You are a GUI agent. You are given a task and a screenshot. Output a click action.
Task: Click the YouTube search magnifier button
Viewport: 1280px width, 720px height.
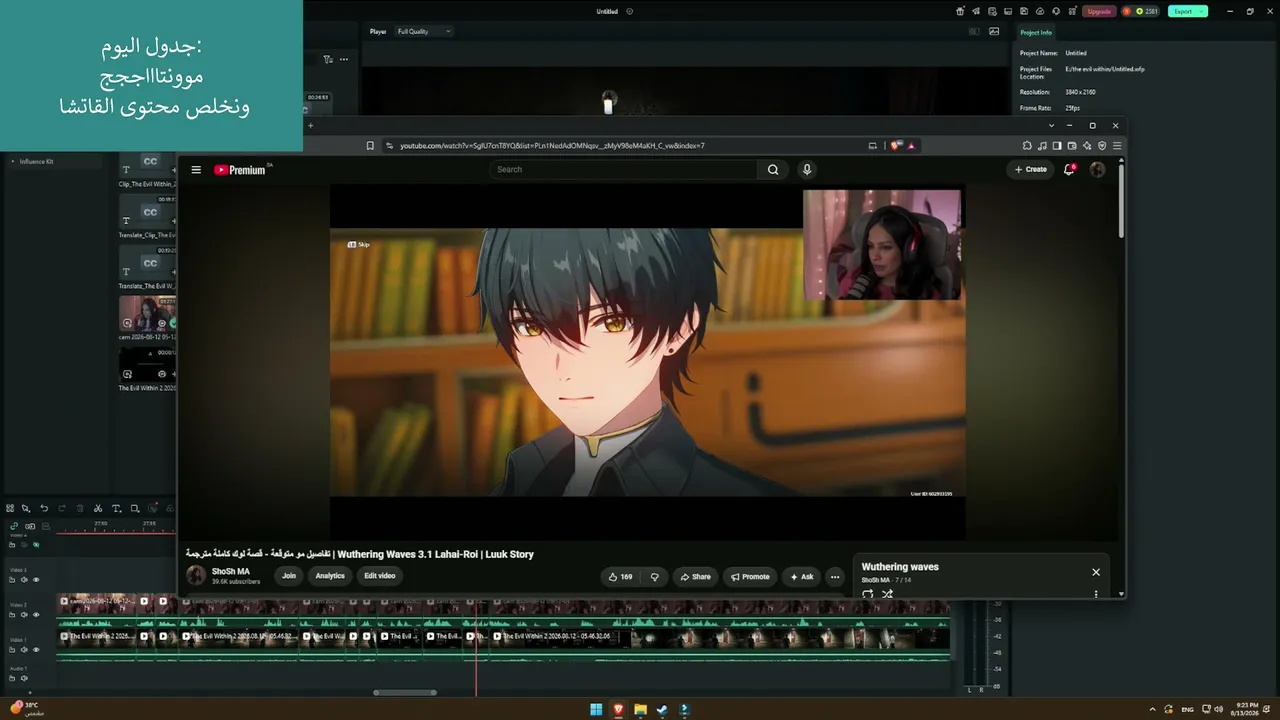pyautogui.click(x=773, y=170)
